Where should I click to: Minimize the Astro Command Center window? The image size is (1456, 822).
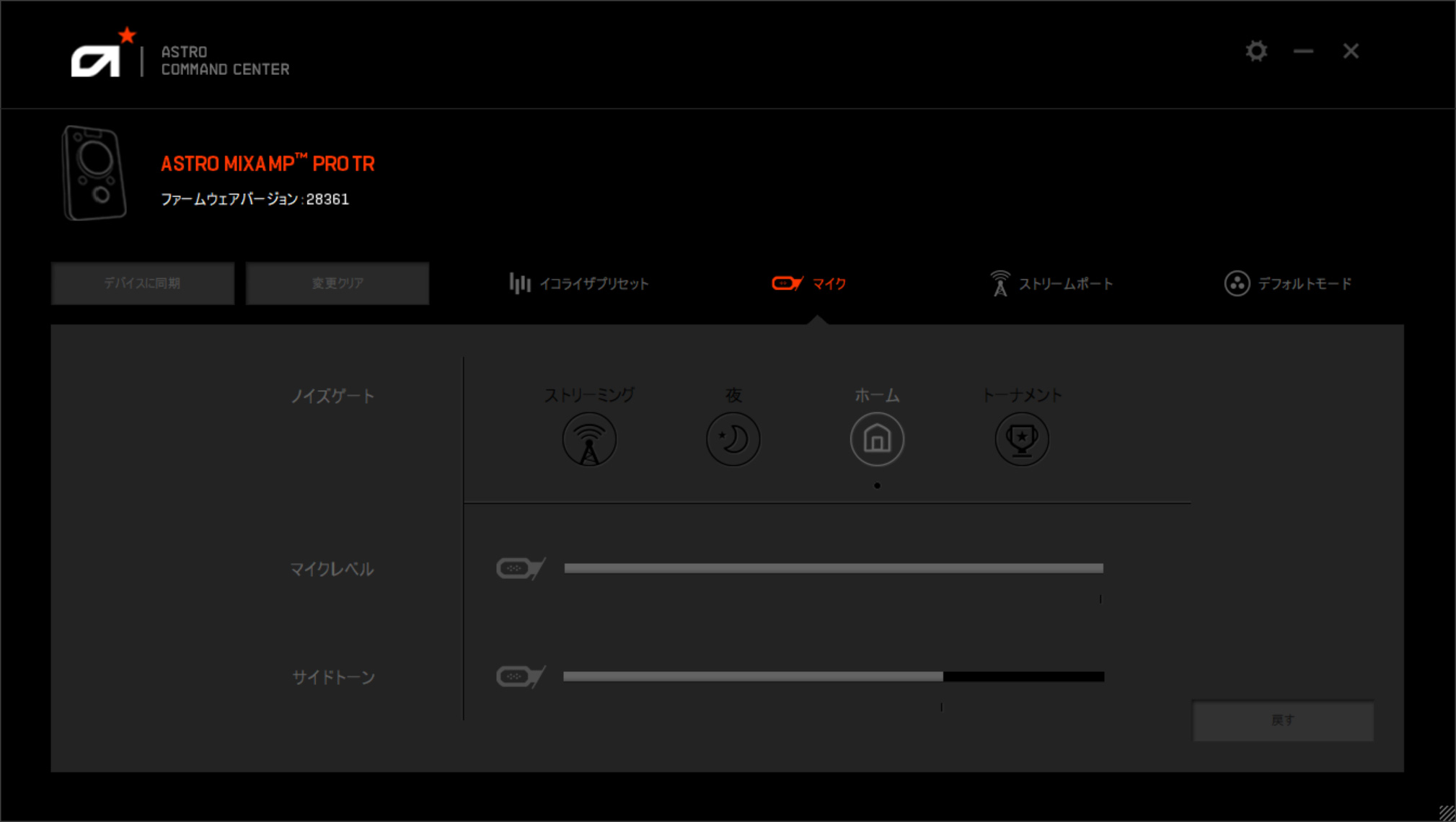[1303, 51]
